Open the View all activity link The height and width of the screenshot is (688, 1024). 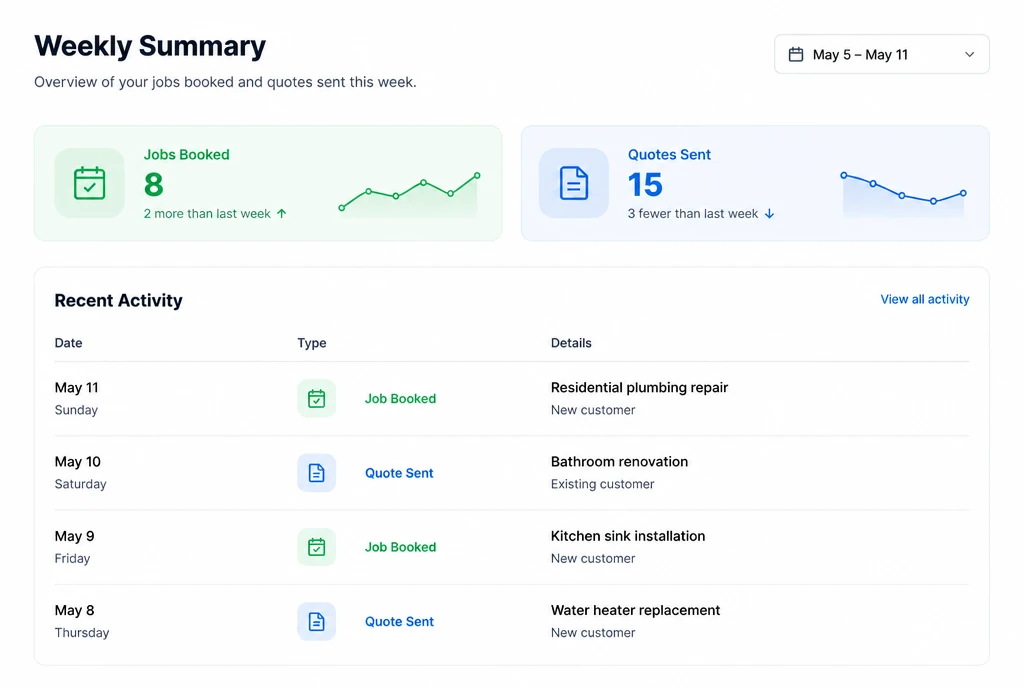[x=925, y=299]
